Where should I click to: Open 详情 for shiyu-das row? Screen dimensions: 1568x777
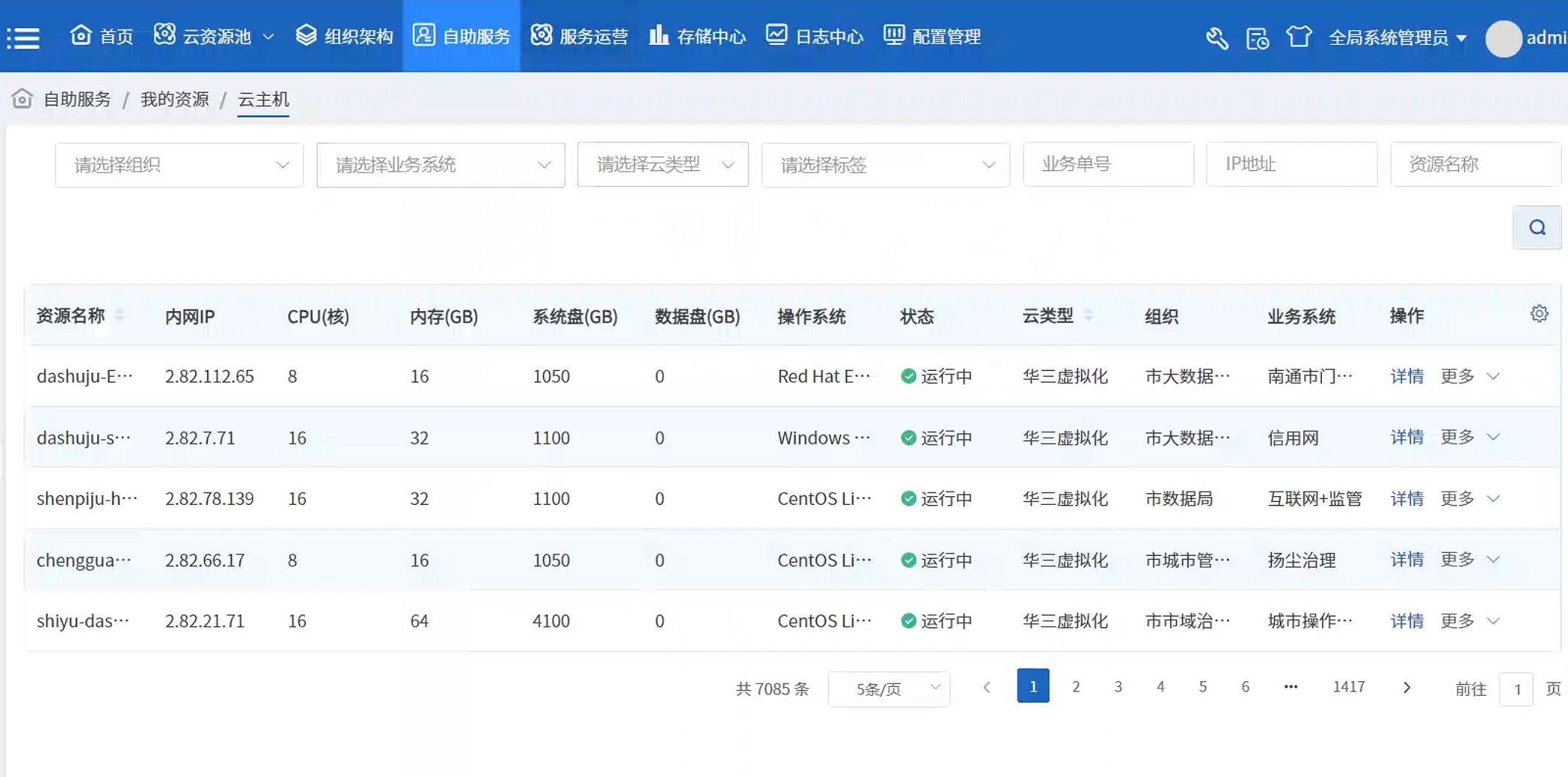(1407, 621)
